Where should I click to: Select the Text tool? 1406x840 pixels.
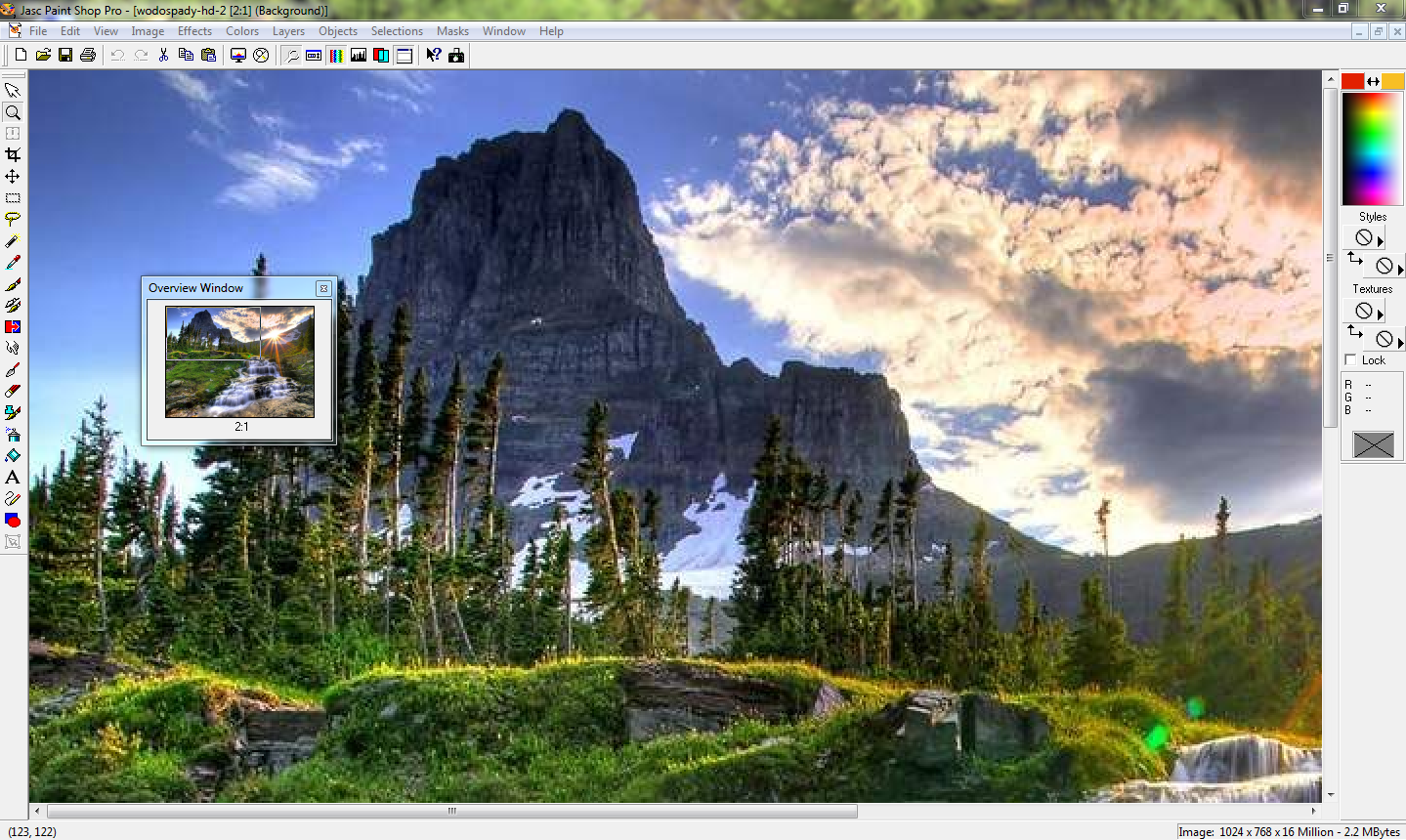(x=13, y=477)
